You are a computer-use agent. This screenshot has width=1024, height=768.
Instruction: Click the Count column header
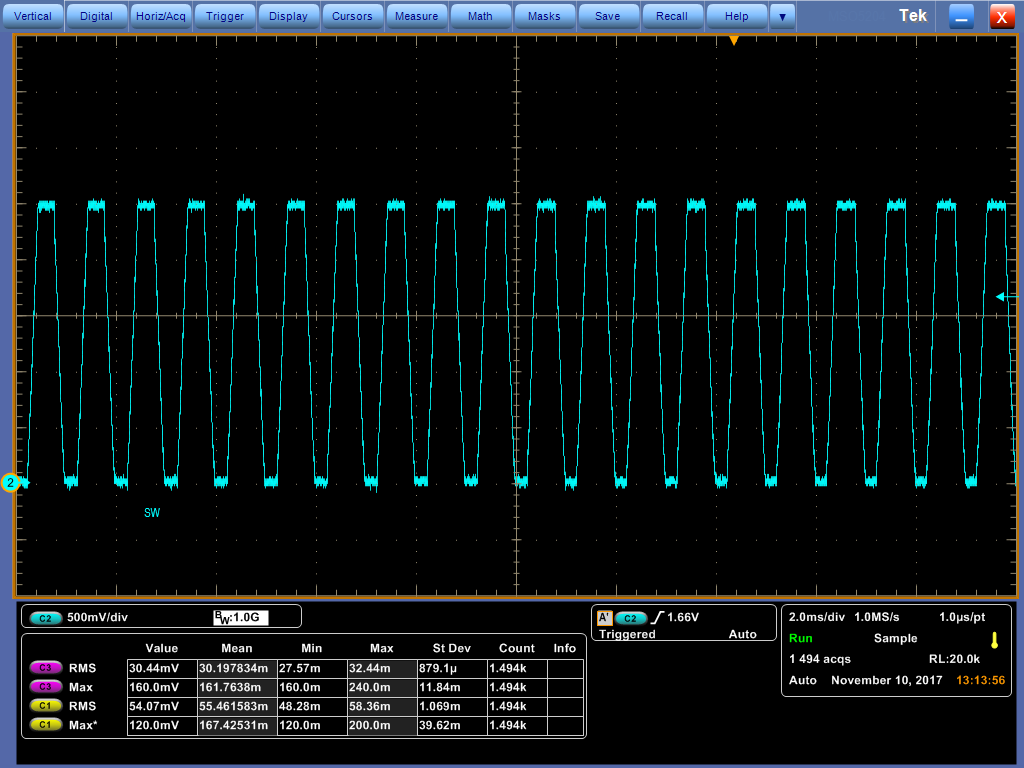click(x=517, y=648)
